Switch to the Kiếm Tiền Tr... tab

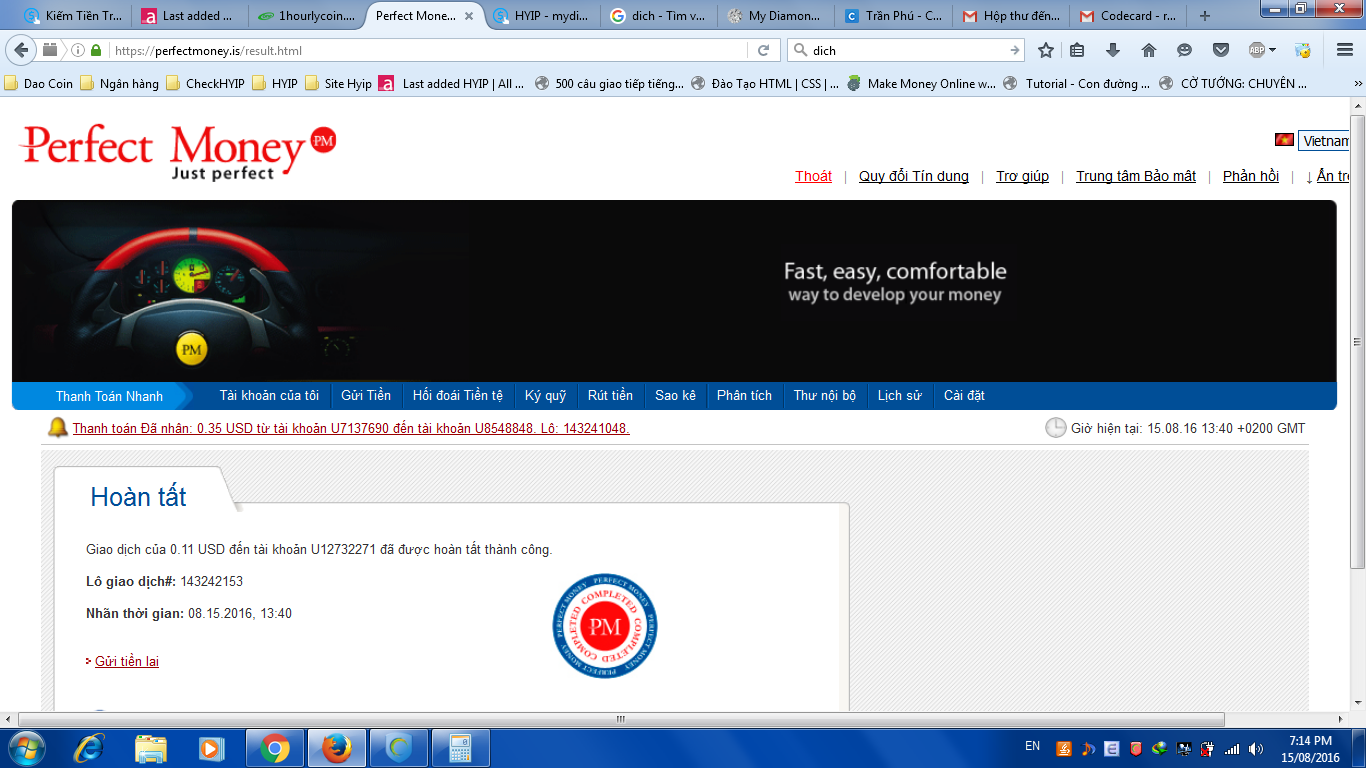[x=73, y=16]
